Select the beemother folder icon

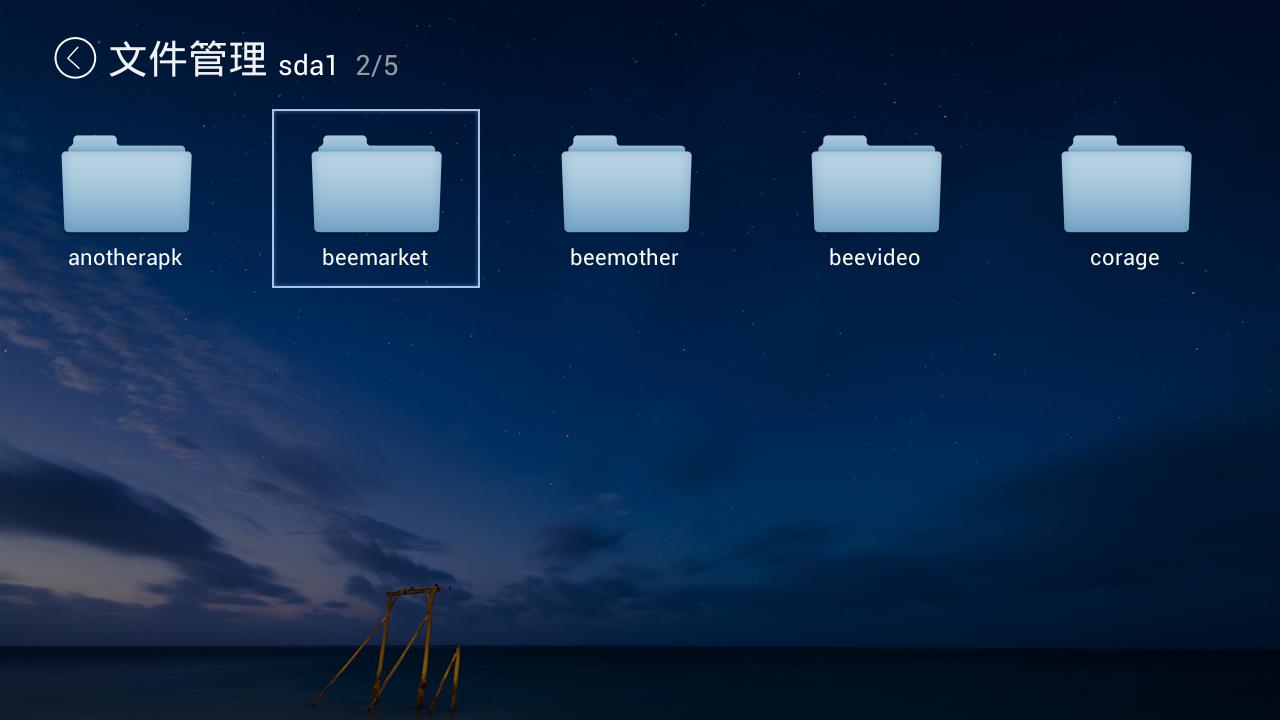[x=626, y=185]
